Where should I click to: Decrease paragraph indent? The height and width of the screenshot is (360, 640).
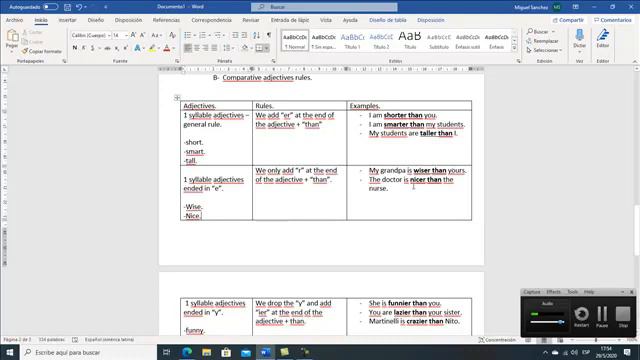tap(235, 36)
